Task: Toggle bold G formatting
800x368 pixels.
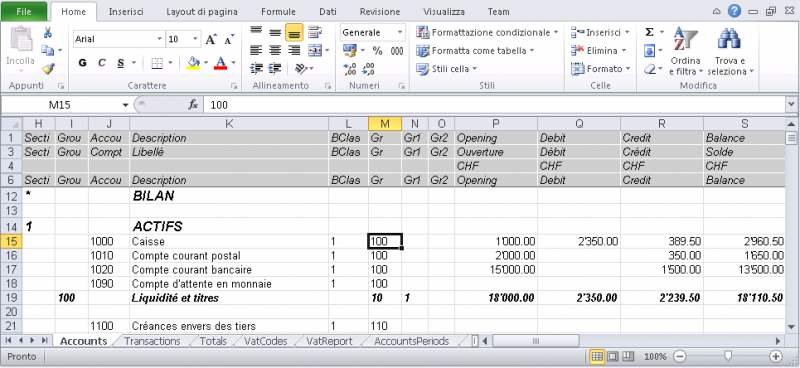Action: pos(83,63)
